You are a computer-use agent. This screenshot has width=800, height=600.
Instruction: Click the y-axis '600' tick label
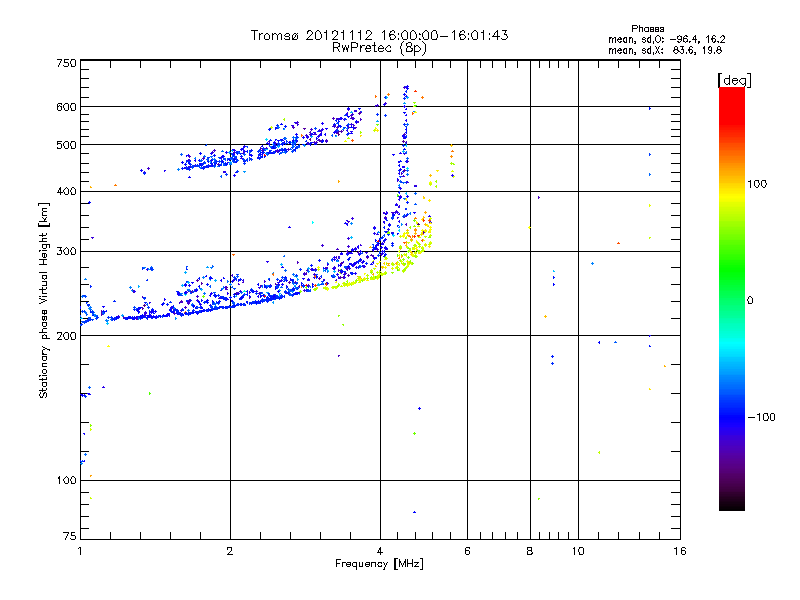pos(66,107)
